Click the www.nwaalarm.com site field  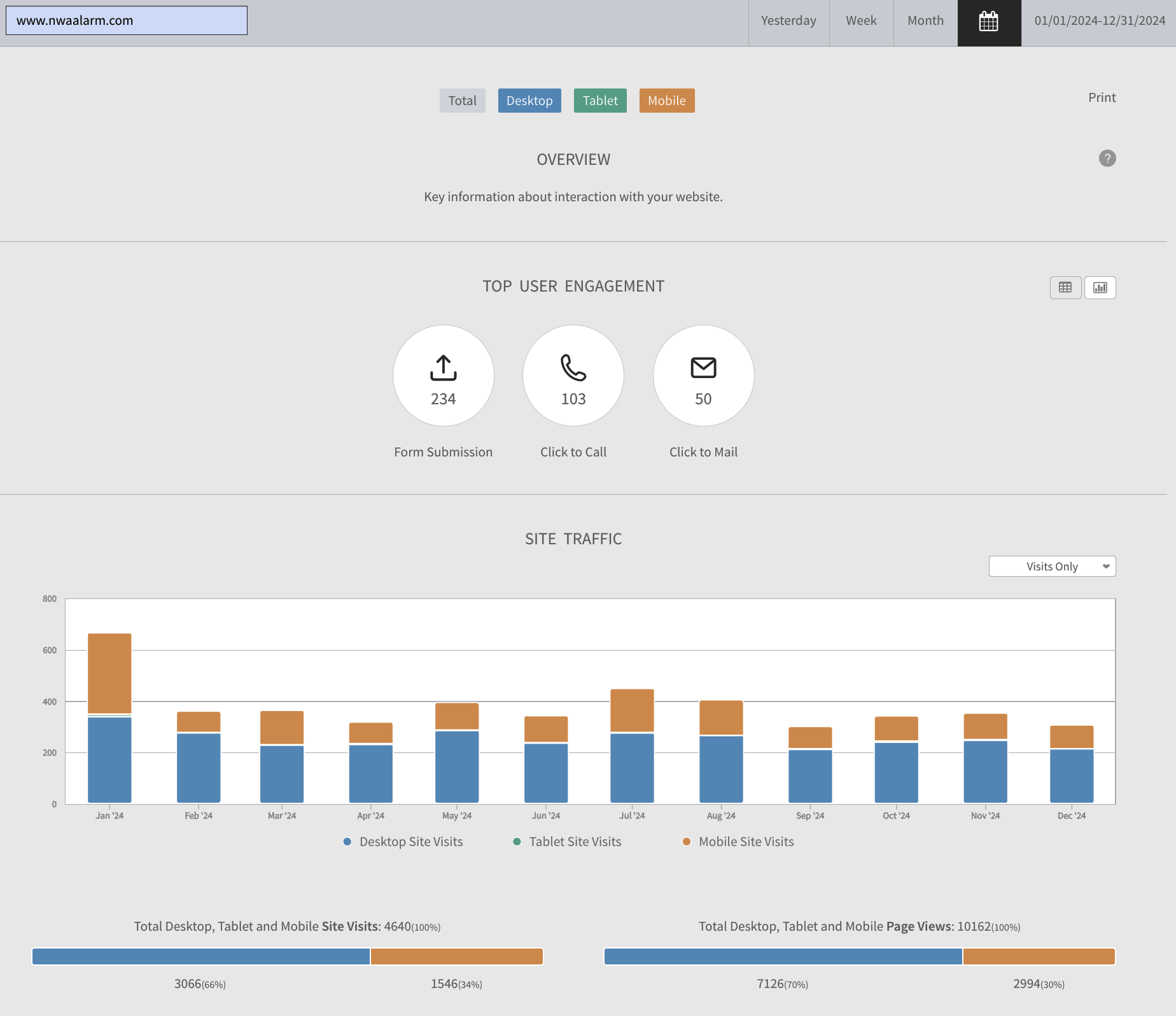[x=127, y=20]
